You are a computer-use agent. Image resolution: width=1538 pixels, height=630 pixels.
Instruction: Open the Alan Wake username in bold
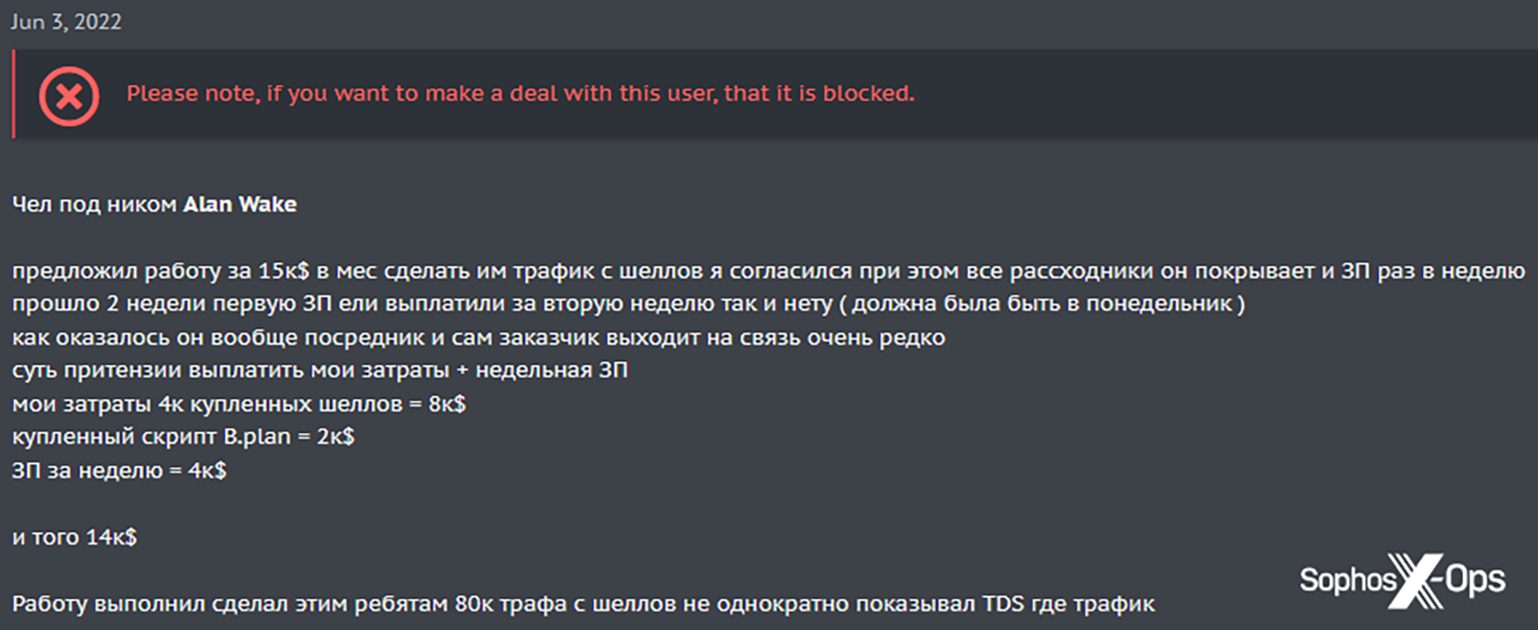coord(240,205)
